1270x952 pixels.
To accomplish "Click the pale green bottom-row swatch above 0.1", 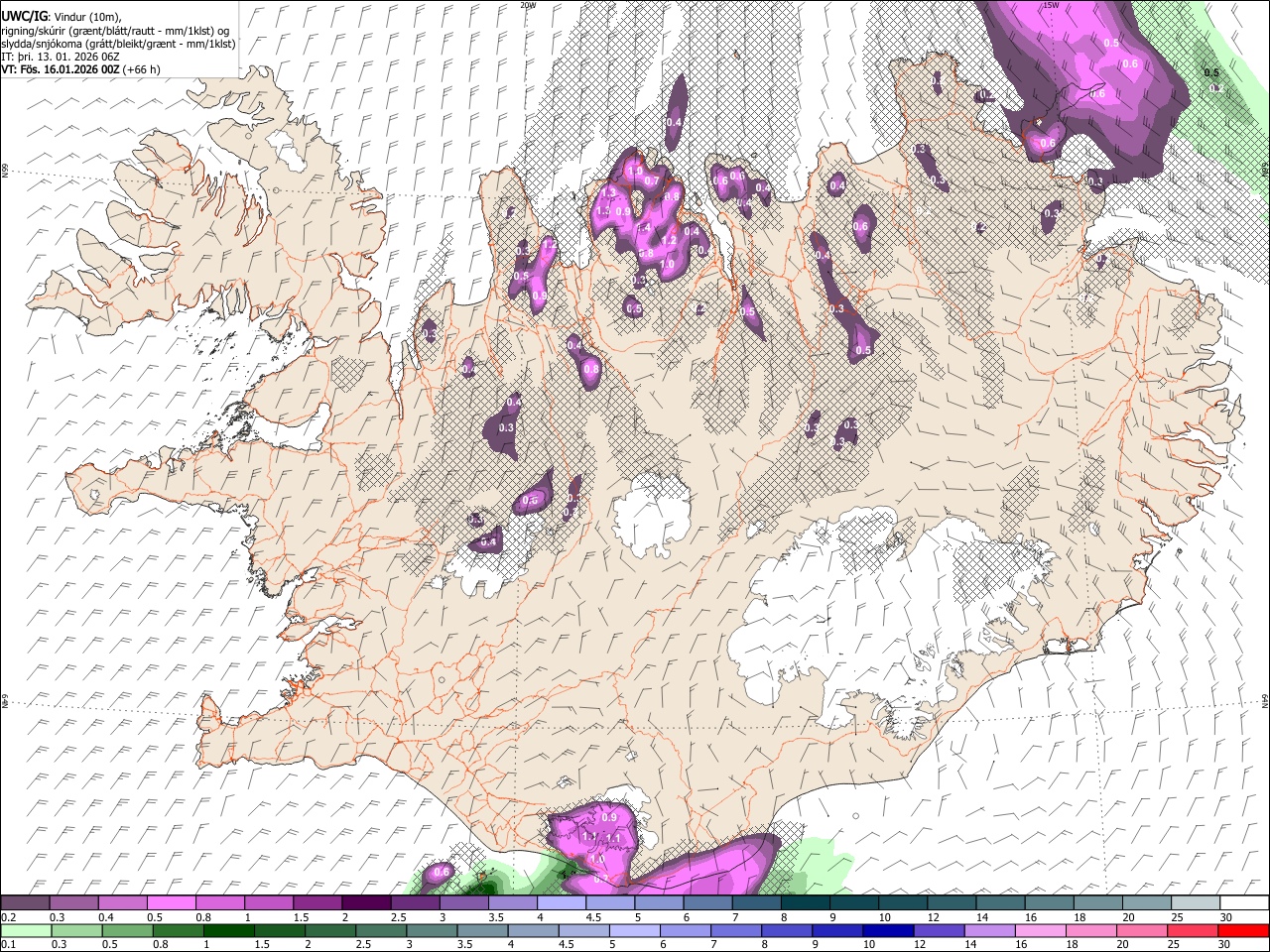I will (26, 930).
